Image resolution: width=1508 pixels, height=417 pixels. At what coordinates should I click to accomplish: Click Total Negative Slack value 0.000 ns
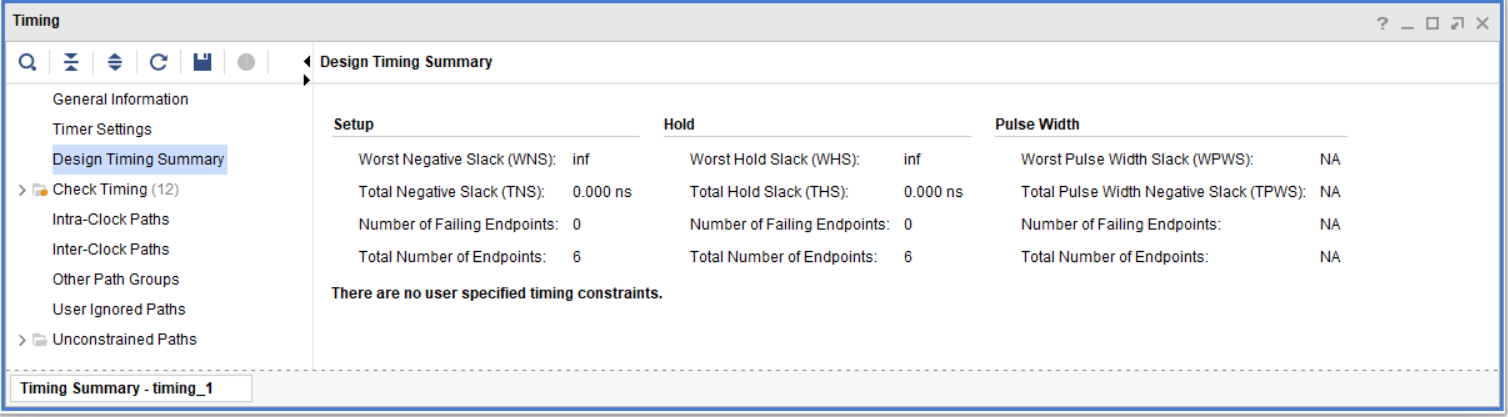(x=602, y=192)
